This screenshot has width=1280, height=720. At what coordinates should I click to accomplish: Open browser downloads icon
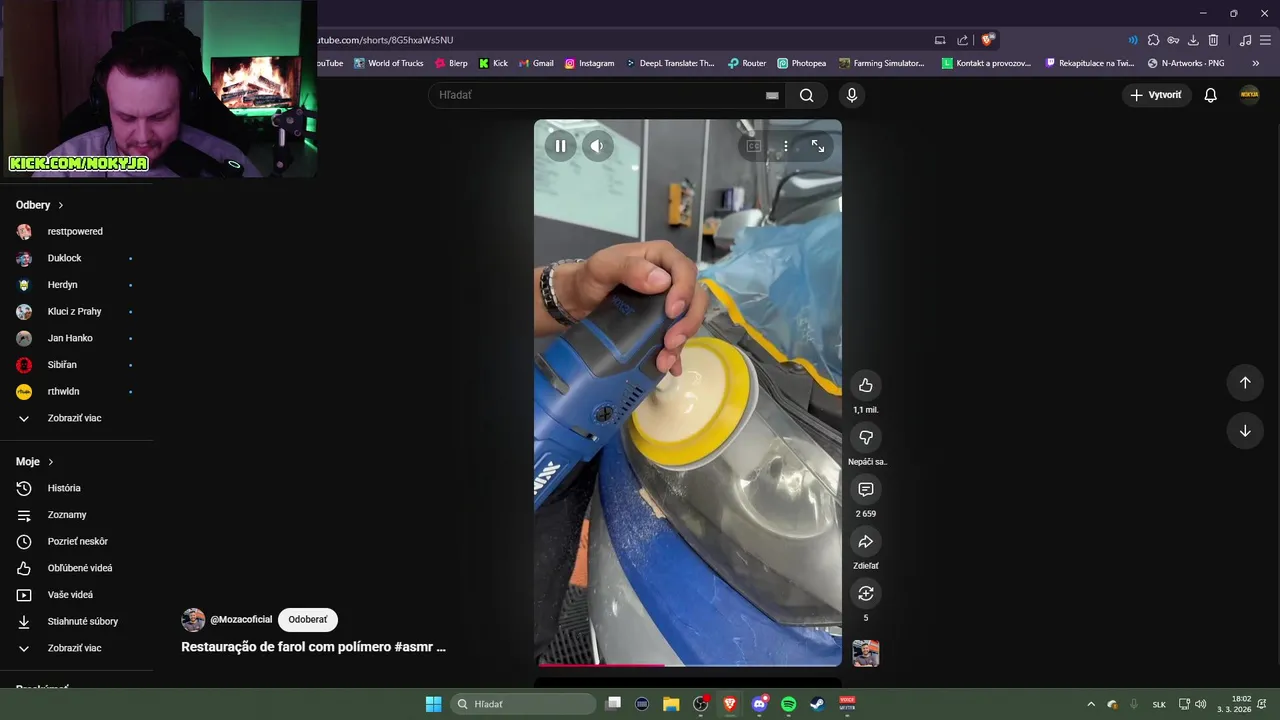tap(1193, 40)
